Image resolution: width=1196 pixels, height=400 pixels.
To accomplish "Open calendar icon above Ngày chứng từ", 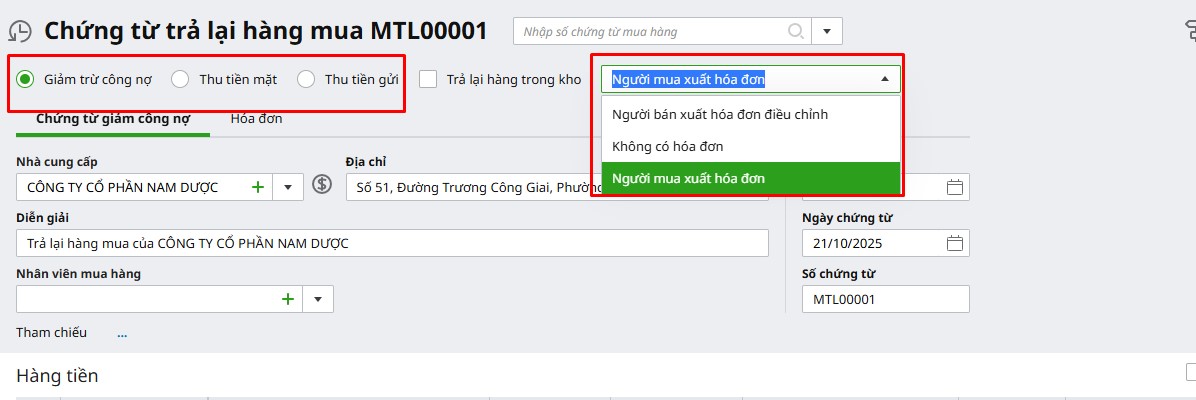I will [954, 187].
